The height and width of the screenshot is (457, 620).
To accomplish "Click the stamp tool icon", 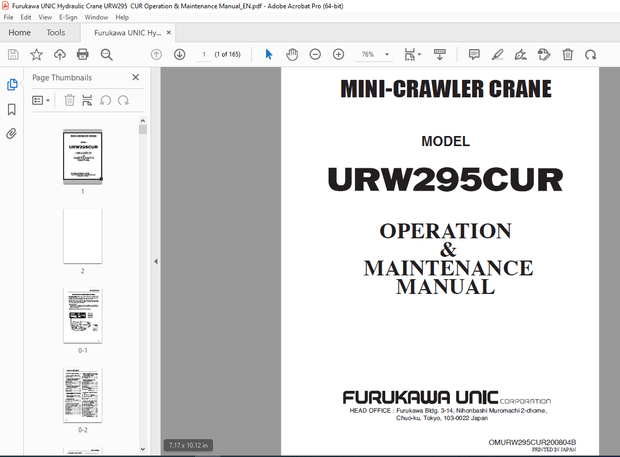I will 544,55.
